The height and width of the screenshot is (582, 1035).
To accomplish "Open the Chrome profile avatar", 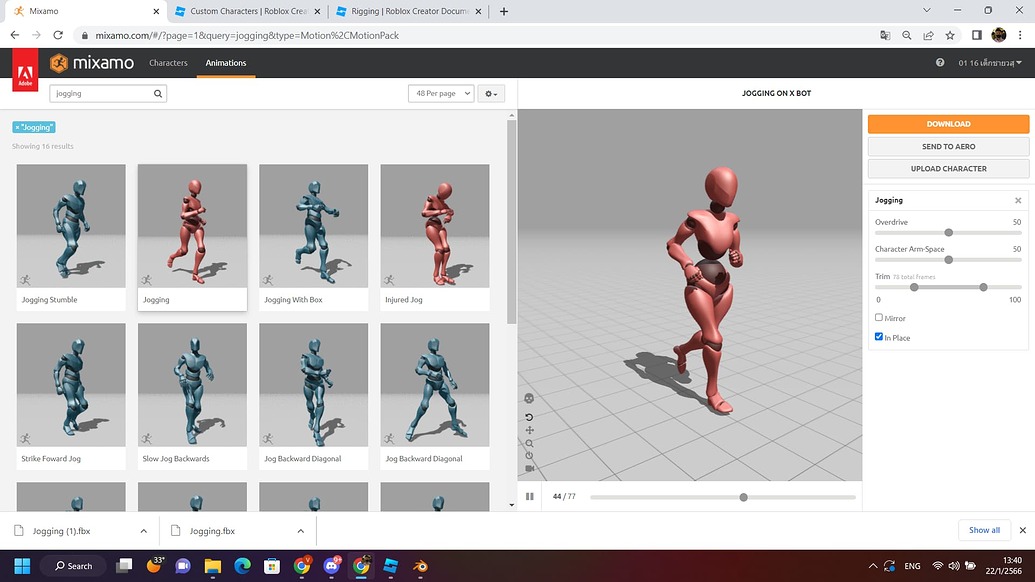I will click(999, 35).
